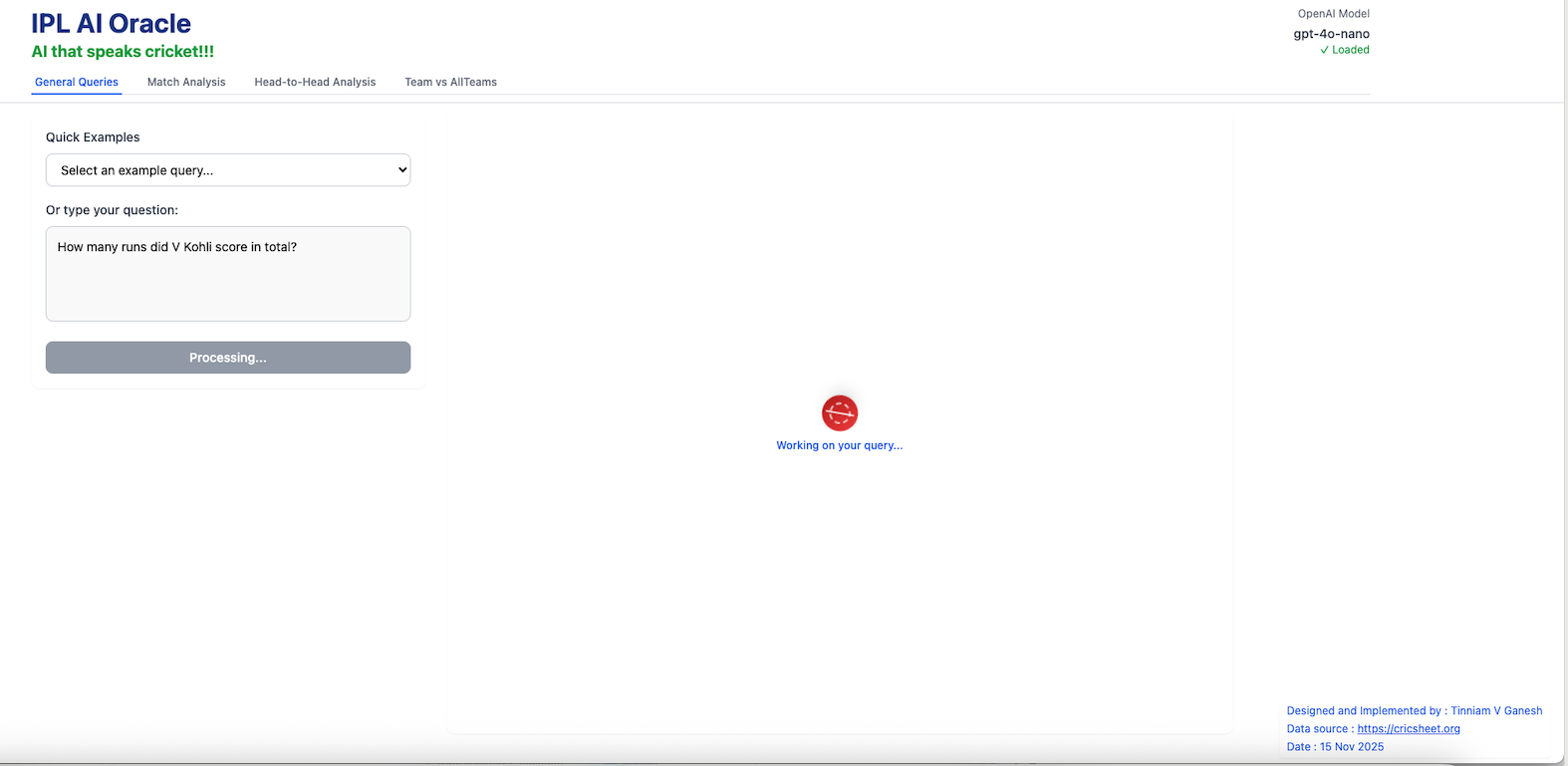The image size is (1568, 766).
Task: Switch to the Match Analysis tab
Action: tap(186, 82)
